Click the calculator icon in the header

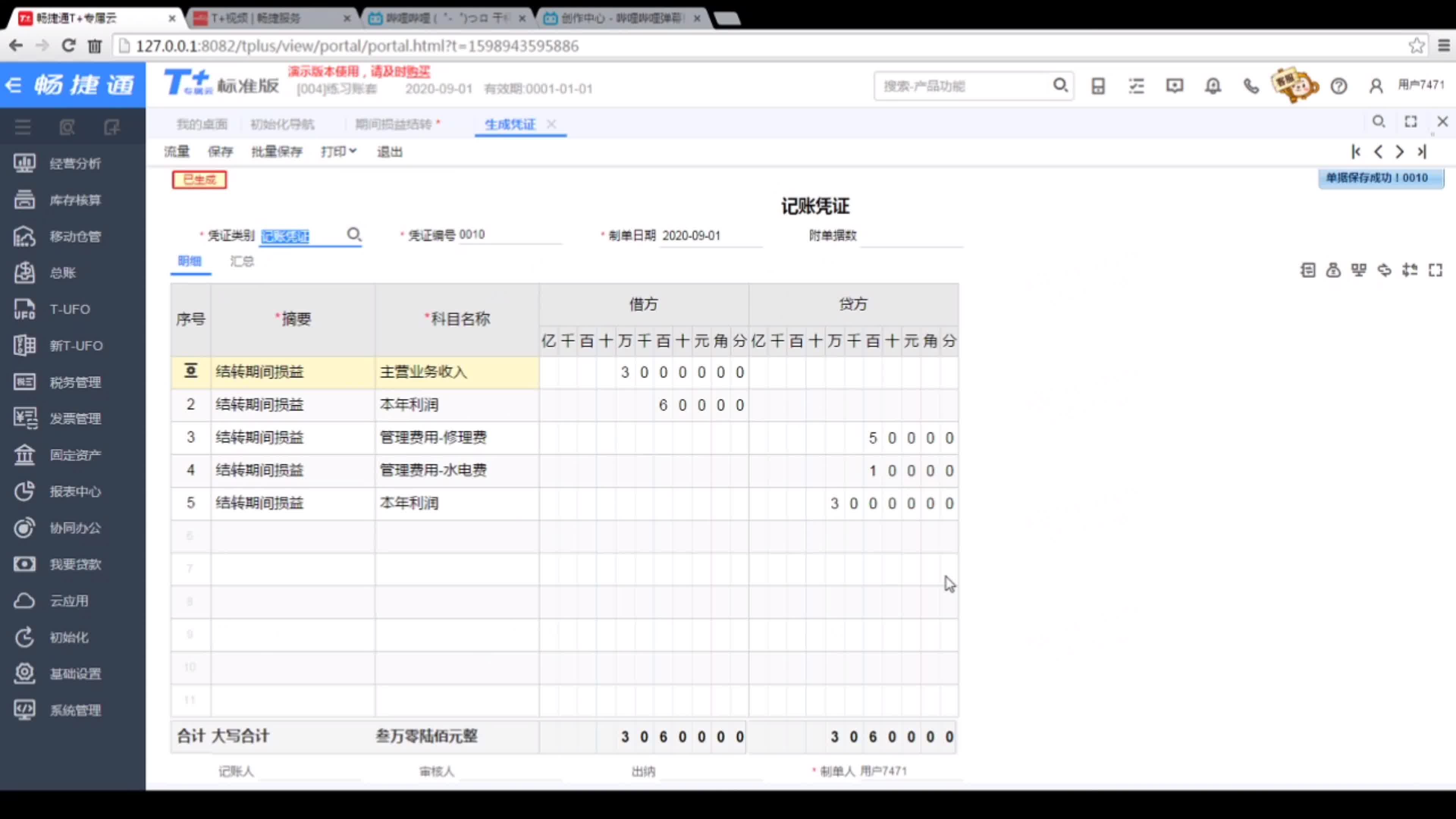(1098, 86)
